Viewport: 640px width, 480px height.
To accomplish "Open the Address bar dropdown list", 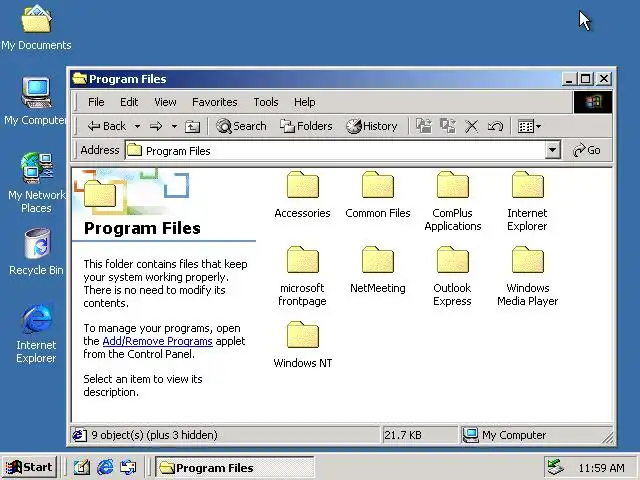I will coord(552,150).
